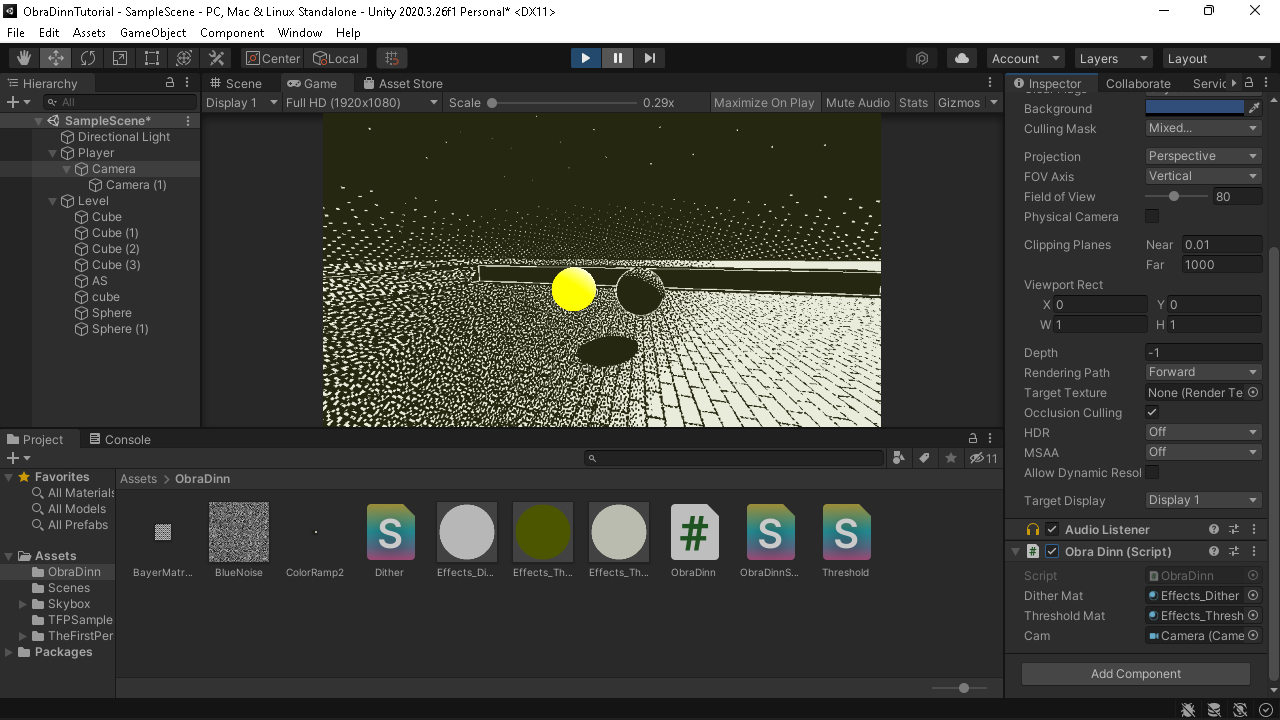
Task: Open Unity Collab history icon
Action: pyautogui.click(x=922, y=58)
